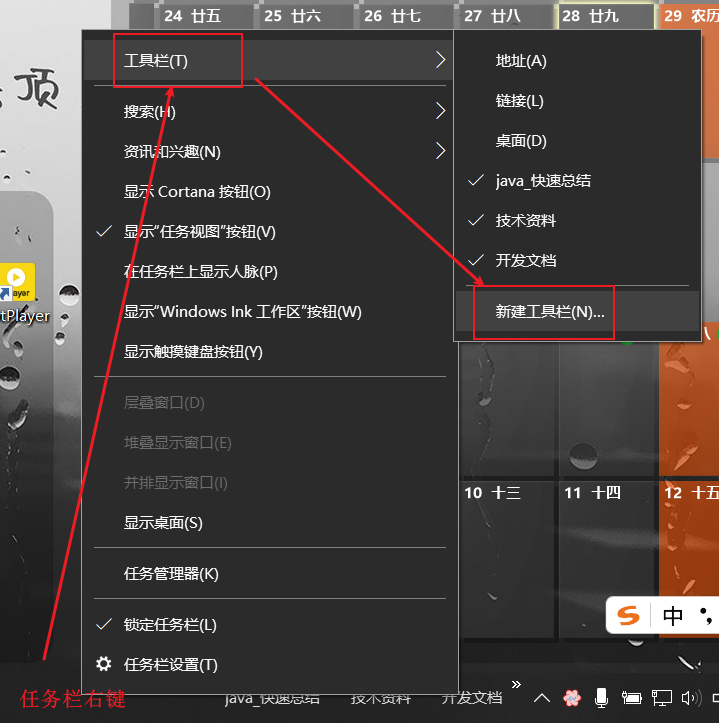The width and height of the screenshot is (719, 723).
Task: Uncheck 显示"任务视图"按钮 option
Action: [199, 231]
